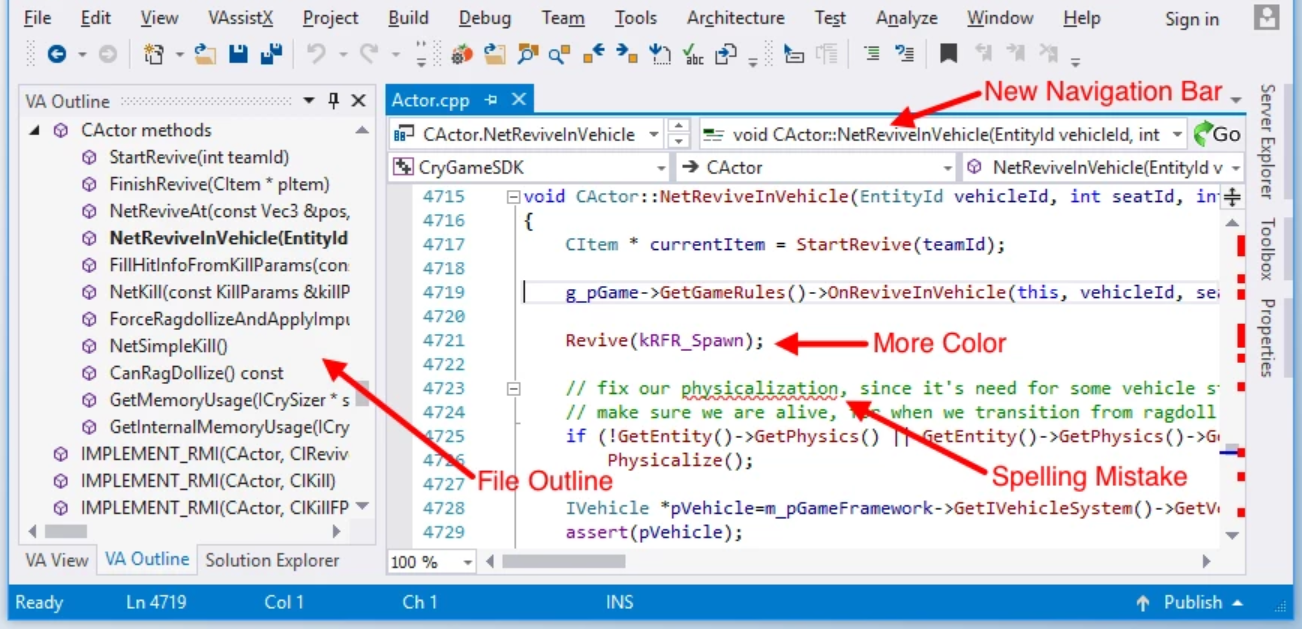Click the Navigate Backward arrow icon
Screen dimensions: 1302x629
(57, 52)
